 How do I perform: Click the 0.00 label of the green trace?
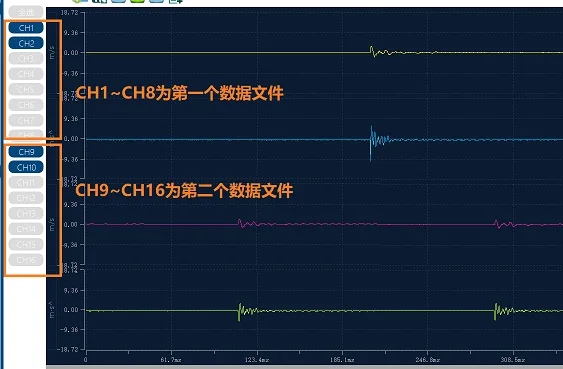click(71, 309)
